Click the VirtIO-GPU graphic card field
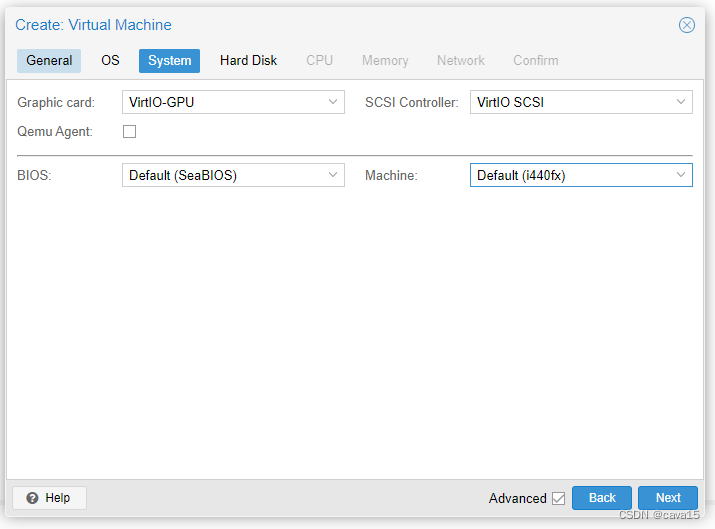Viewport: 715px width, 529px height. pos(222,102)
